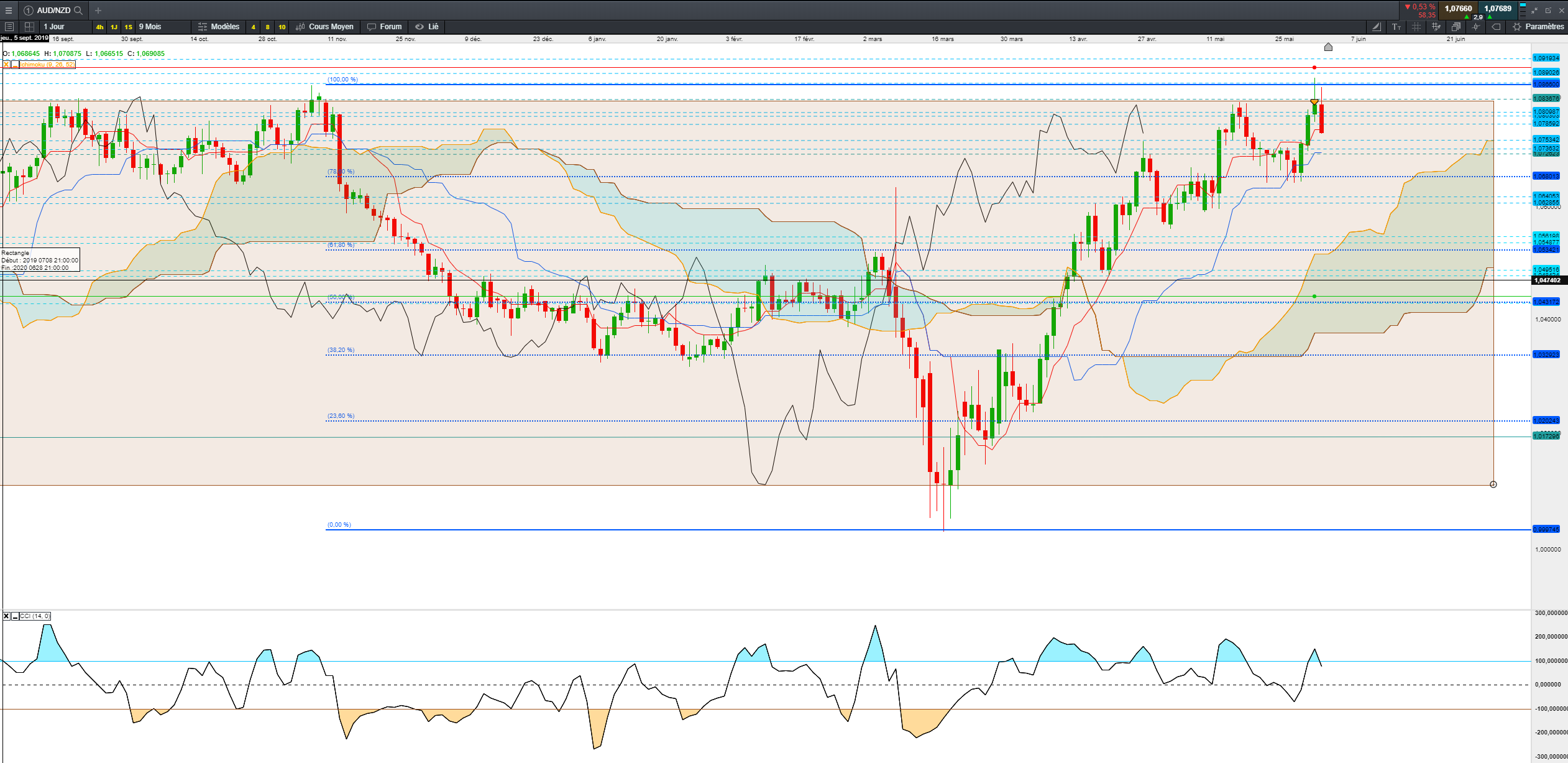Toggle the crosshair grid tool

pos(1416,27)
